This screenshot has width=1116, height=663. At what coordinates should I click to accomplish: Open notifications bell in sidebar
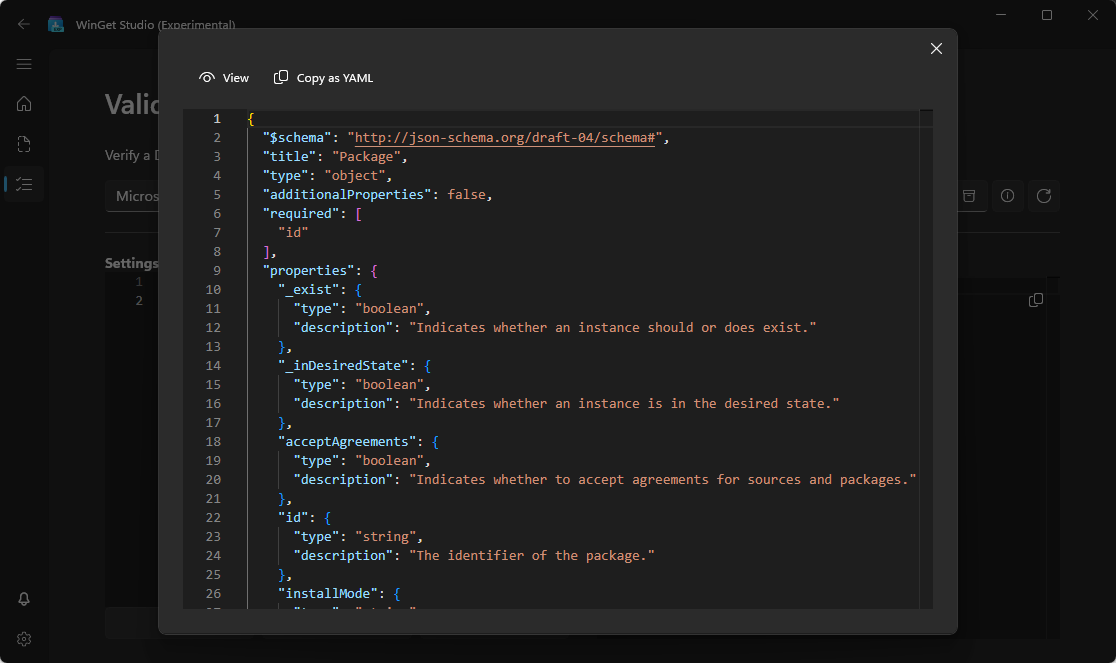tap(23, 599)
